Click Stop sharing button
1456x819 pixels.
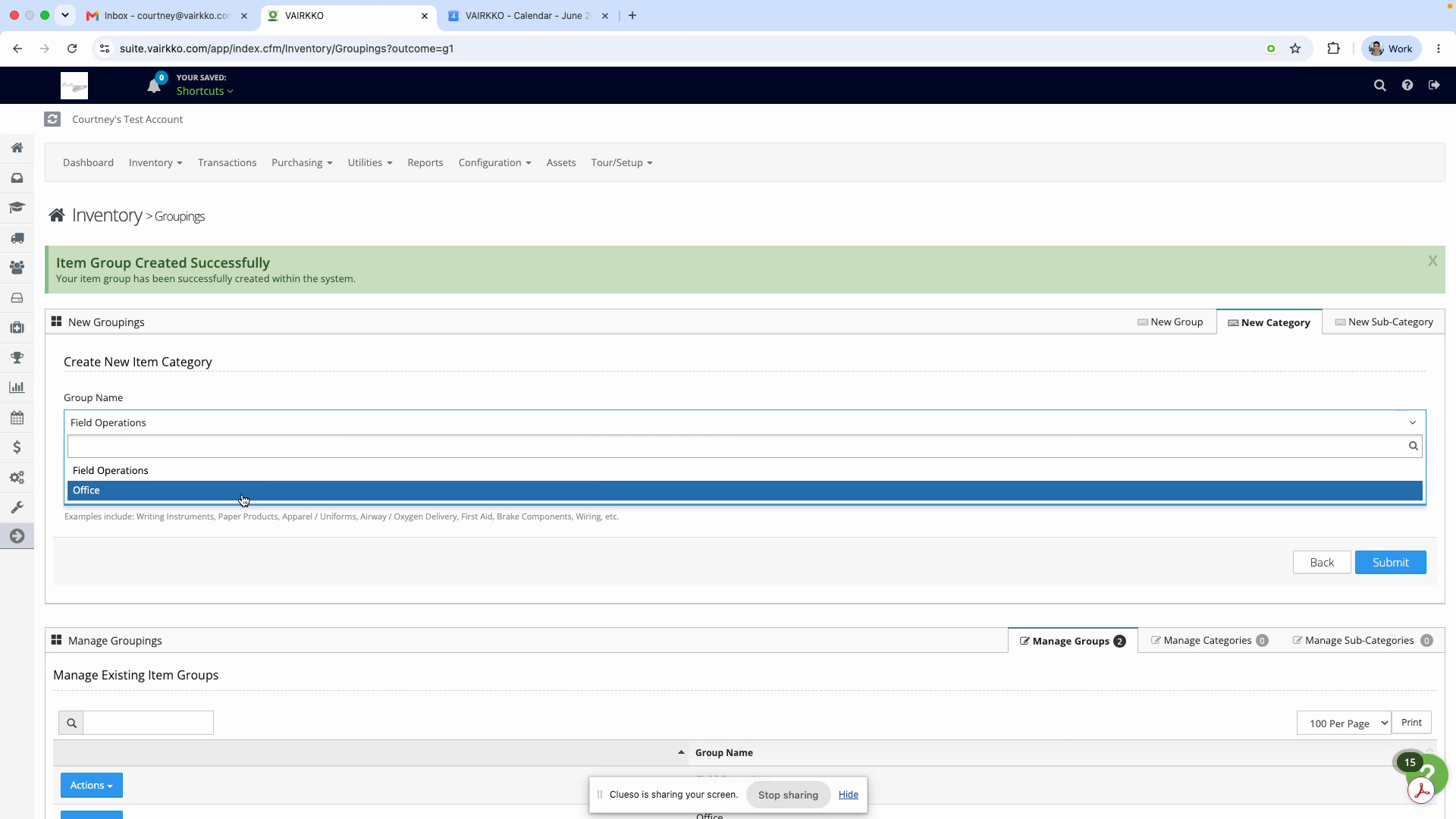click(x=788, y=795)
